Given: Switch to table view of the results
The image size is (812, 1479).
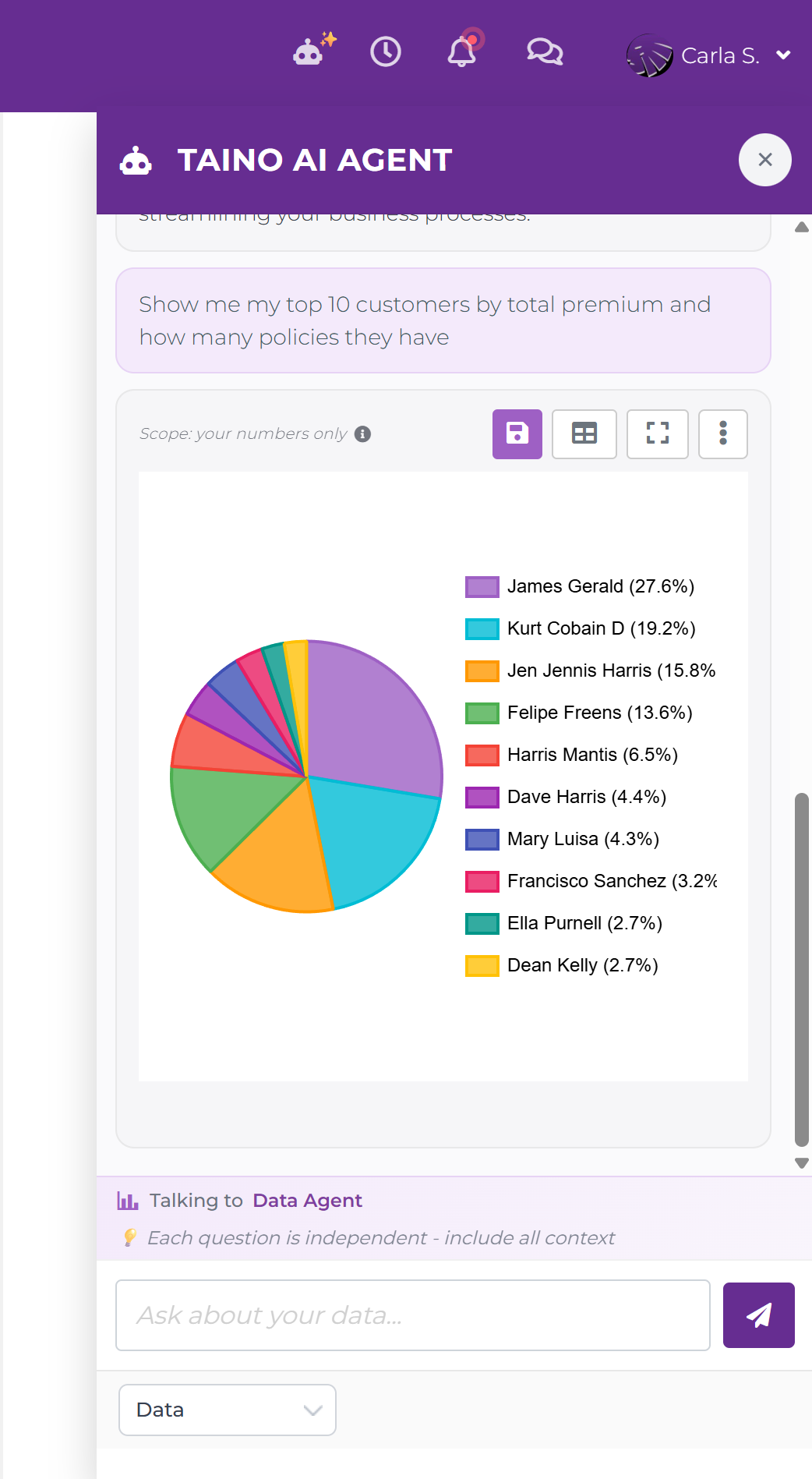Looking at the screenshot, I should (x=584, y=433).
